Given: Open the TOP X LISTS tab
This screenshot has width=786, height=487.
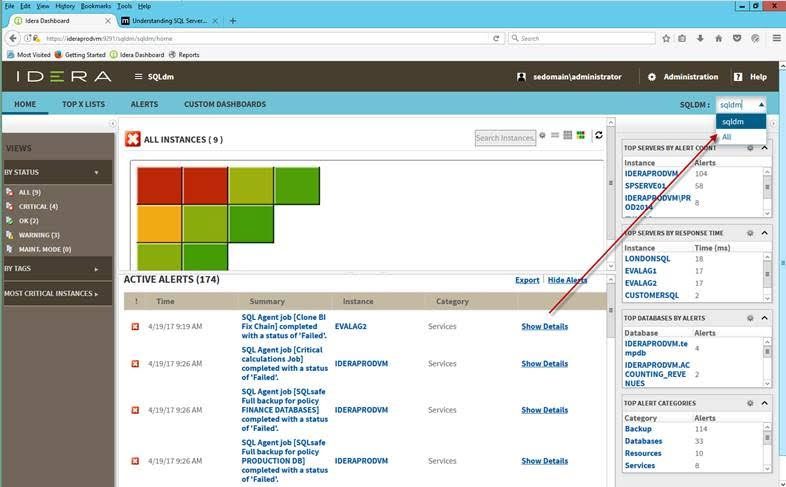Looking at the screenshot, I should pos(83,104).
